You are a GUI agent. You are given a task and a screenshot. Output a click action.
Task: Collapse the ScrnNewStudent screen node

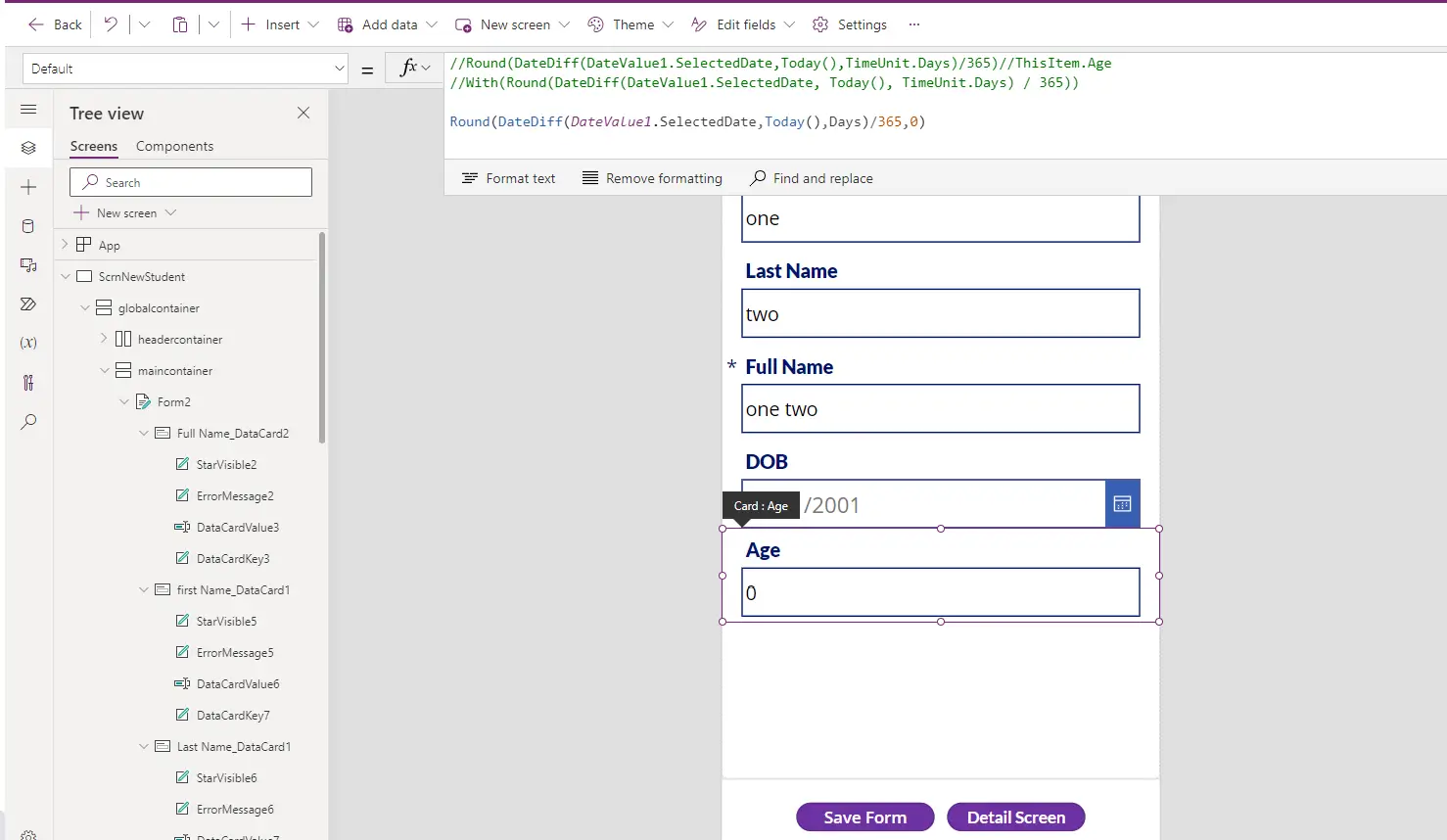coord(66,276)
